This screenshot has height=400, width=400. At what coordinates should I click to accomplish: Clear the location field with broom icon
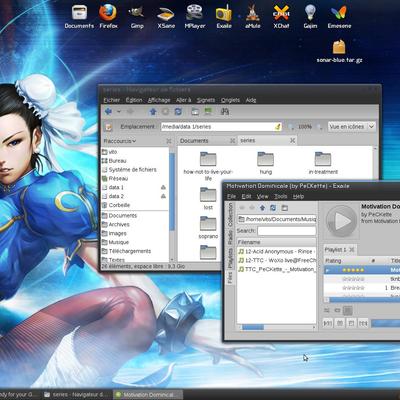click(x=278, y=127)
